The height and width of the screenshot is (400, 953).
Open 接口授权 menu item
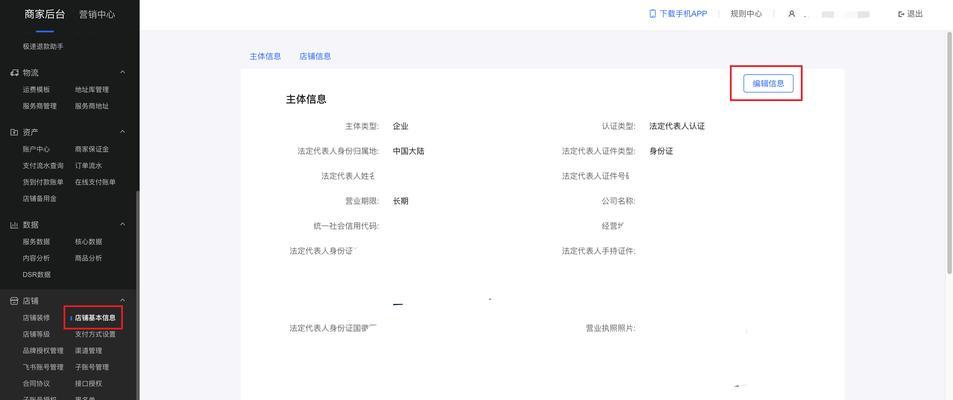88,384
